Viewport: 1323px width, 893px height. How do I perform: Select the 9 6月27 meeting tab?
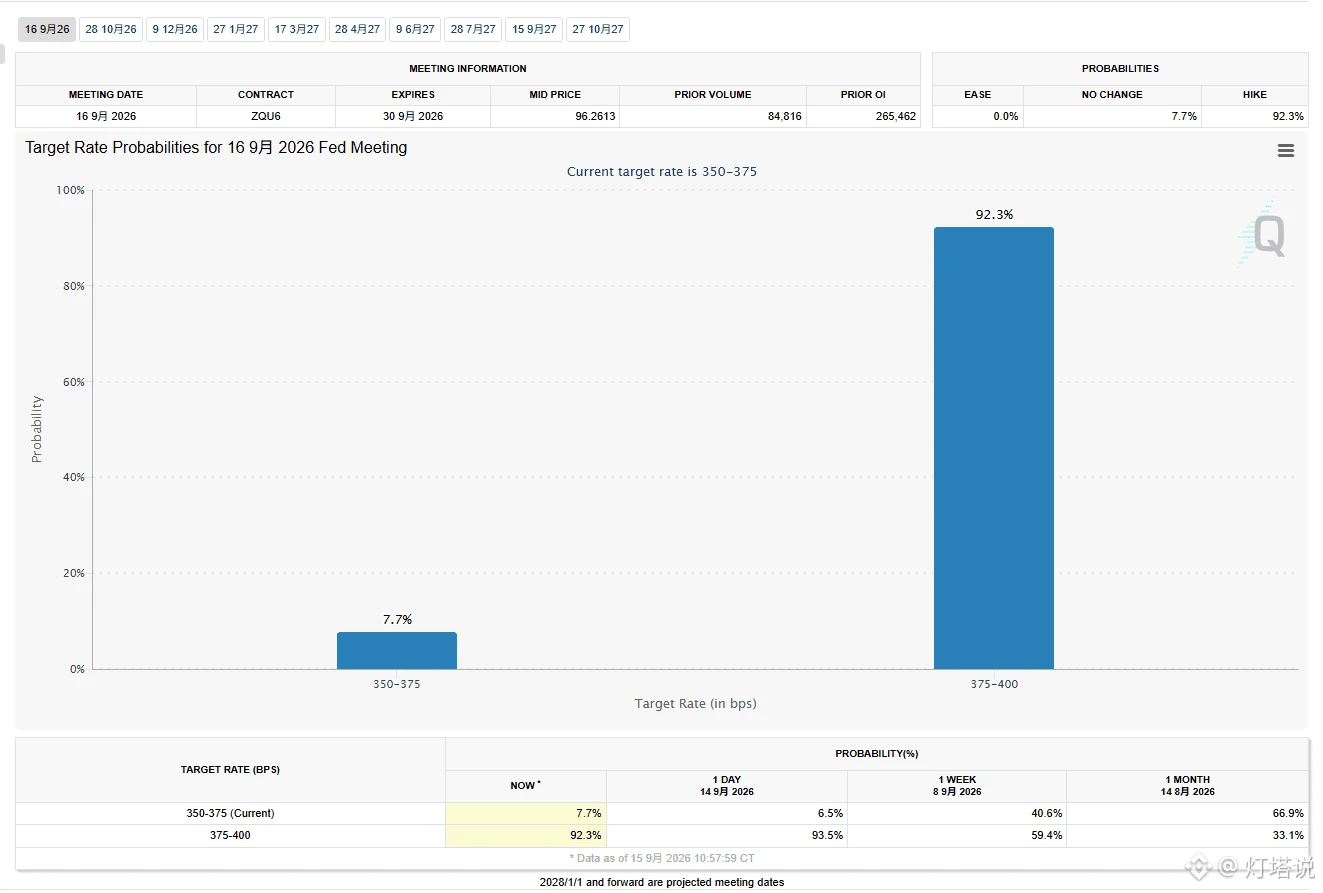point(415,29)
